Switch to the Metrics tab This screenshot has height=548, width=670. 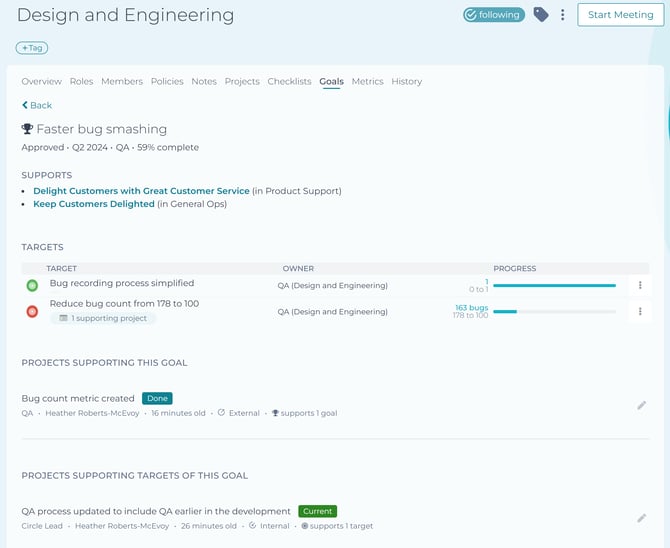367,81
